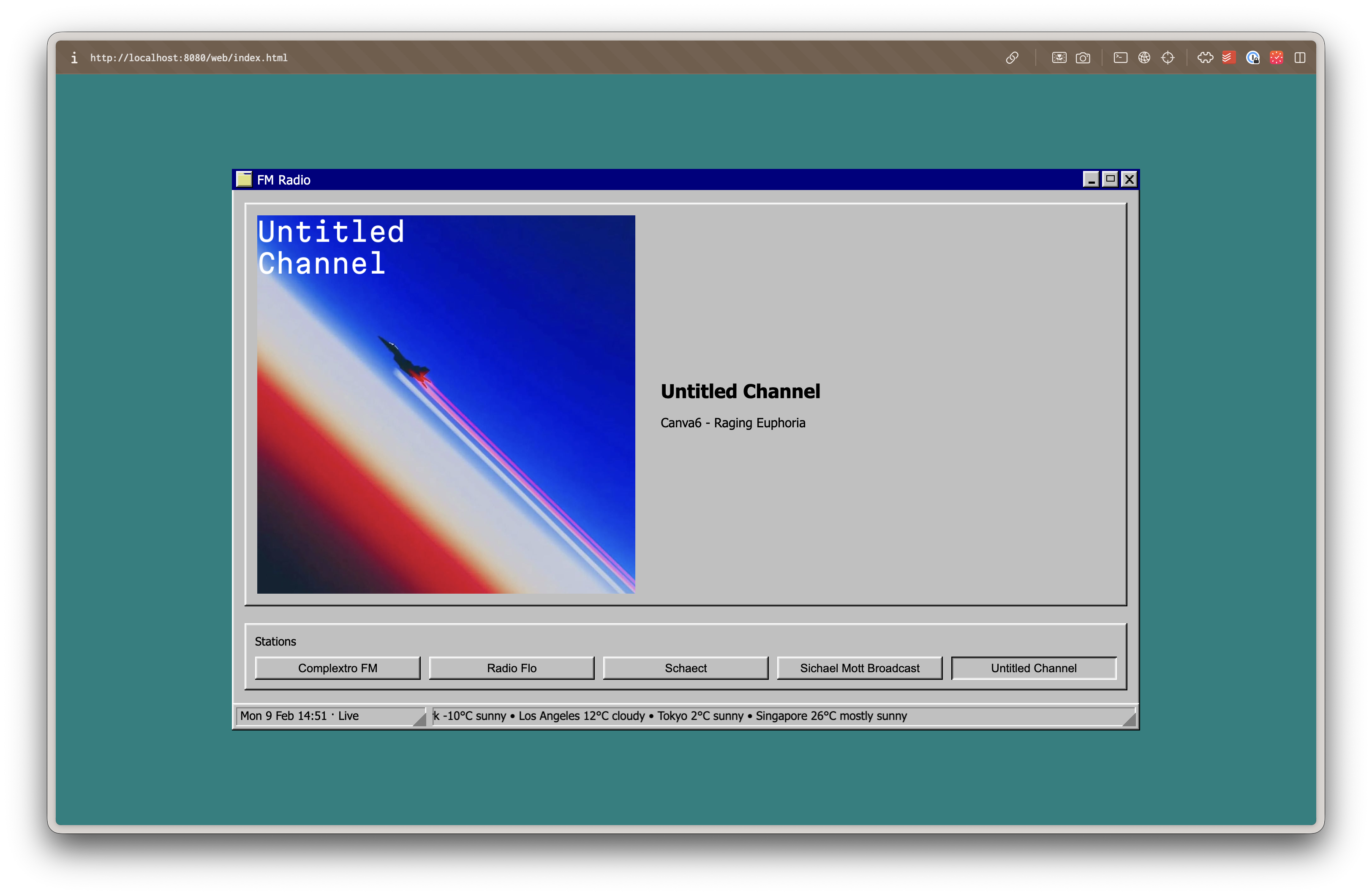Image resolution: width=1372 pixels, height=896 pixels.
Task: Open the terminal console icon
Action: point(1120,57)
